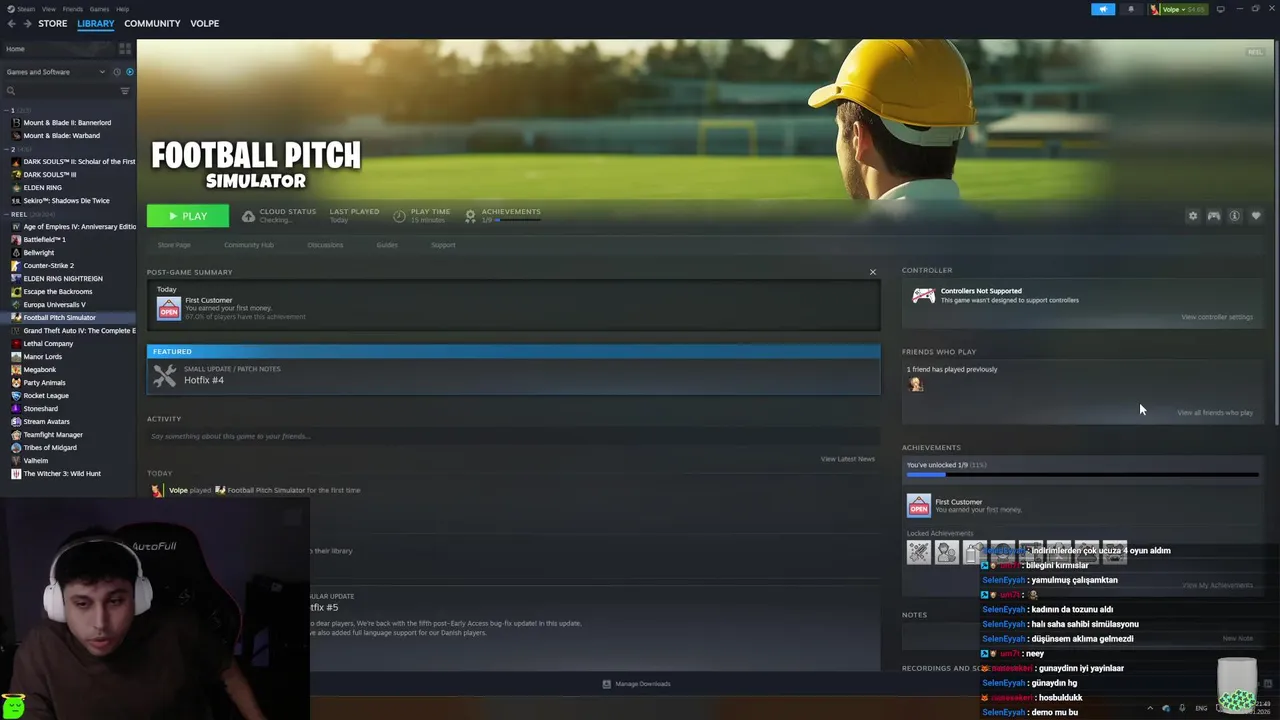Open the Help menu

click(122, 9)
